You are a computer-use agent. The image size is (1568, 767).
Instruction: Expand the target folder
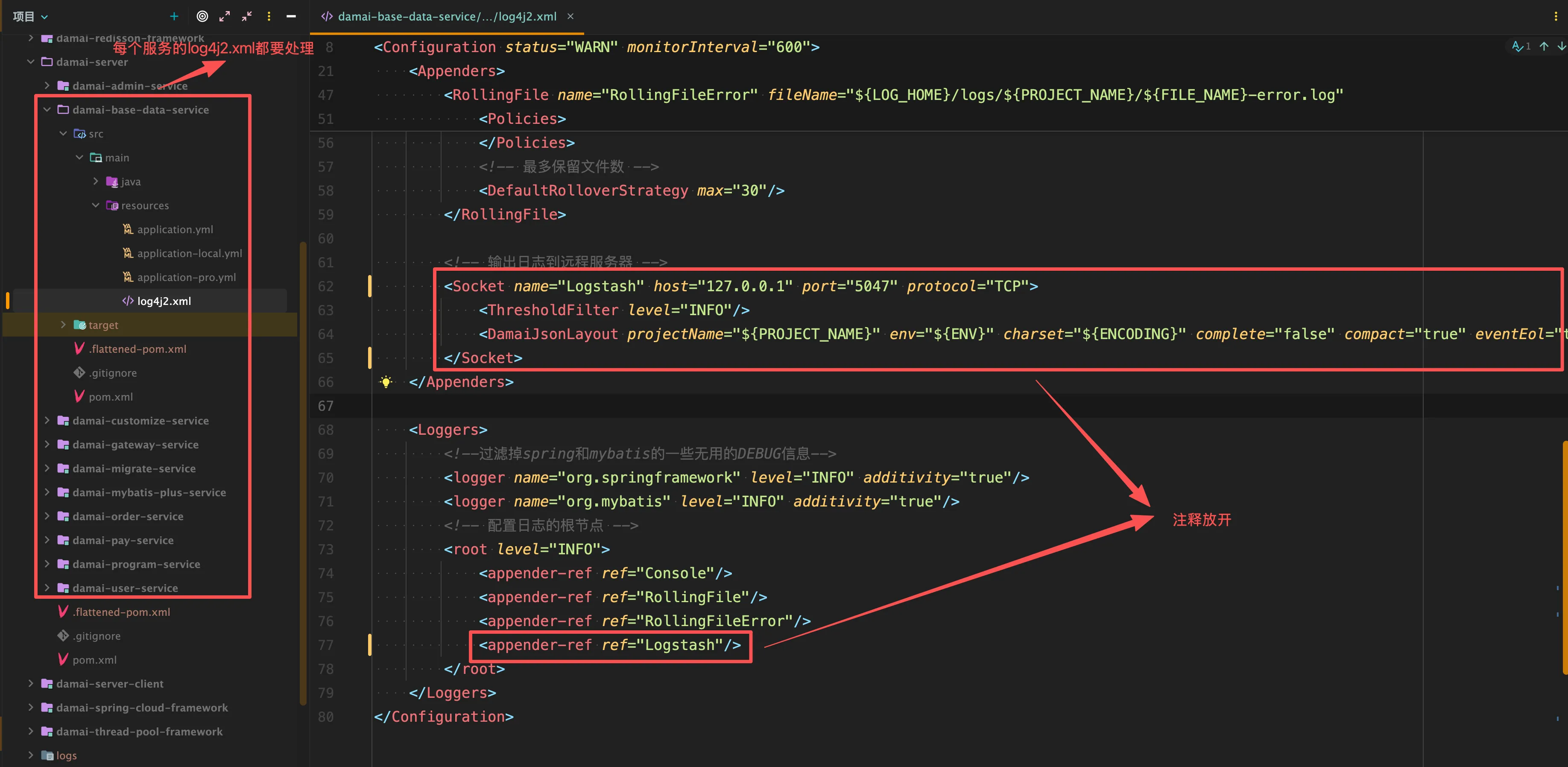coord(63,325)
